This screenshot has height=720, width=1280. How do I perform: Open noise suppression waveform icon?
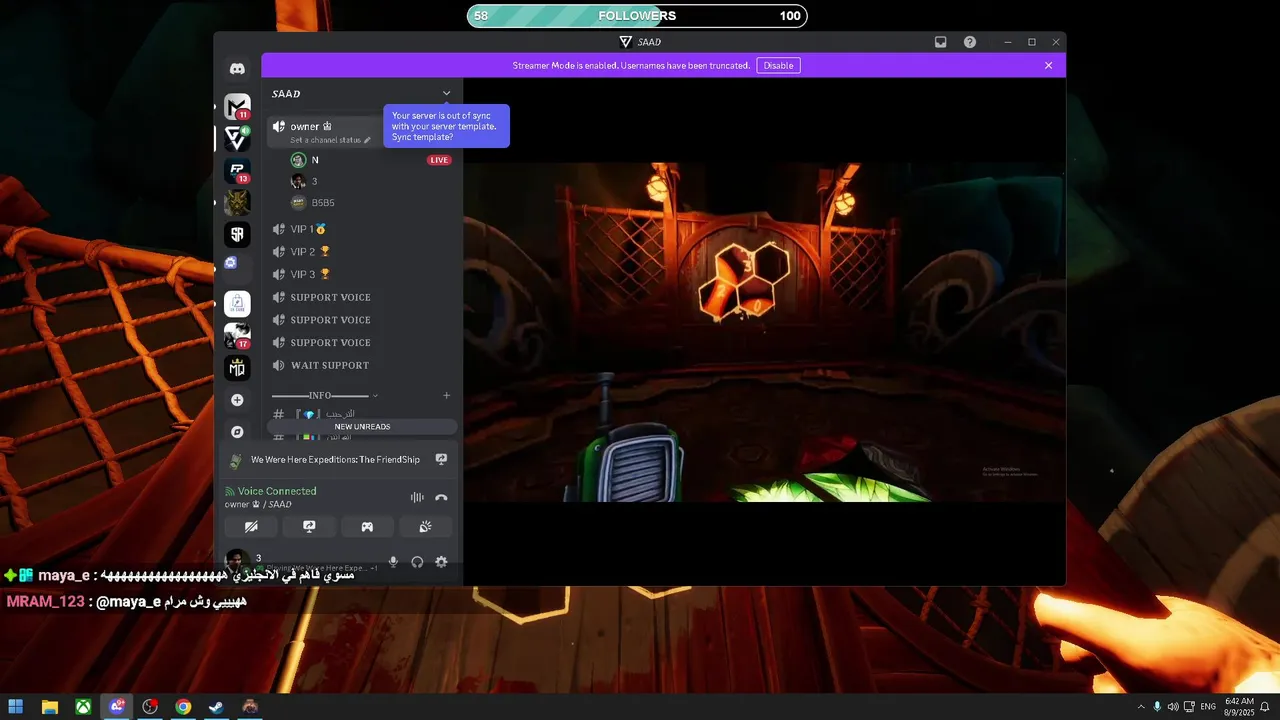point(417,497)
